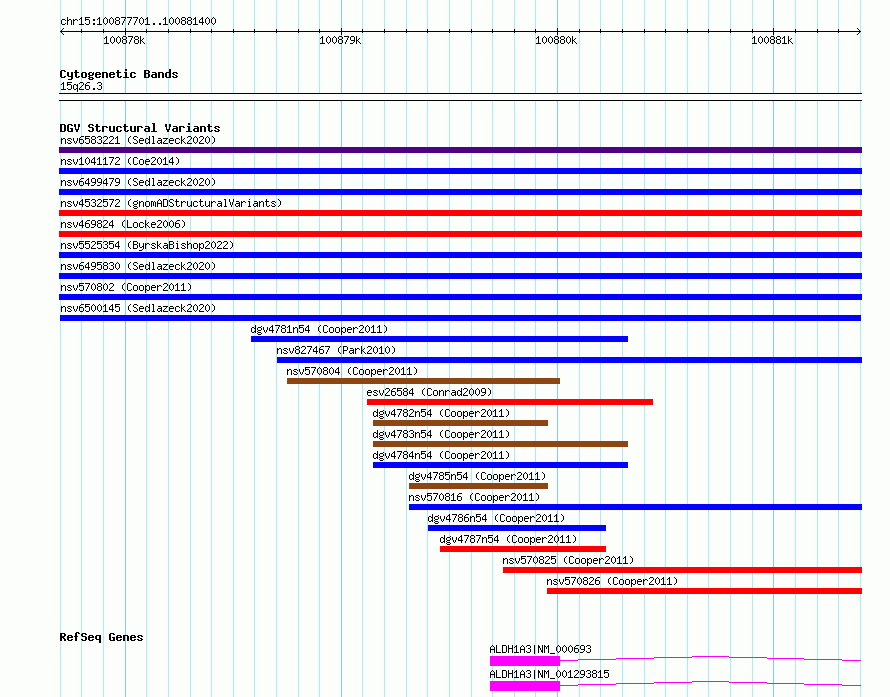Screen dimensions: 890x697
Task: Click the 100881k ruler tick label
Action: tap(772, 41)
